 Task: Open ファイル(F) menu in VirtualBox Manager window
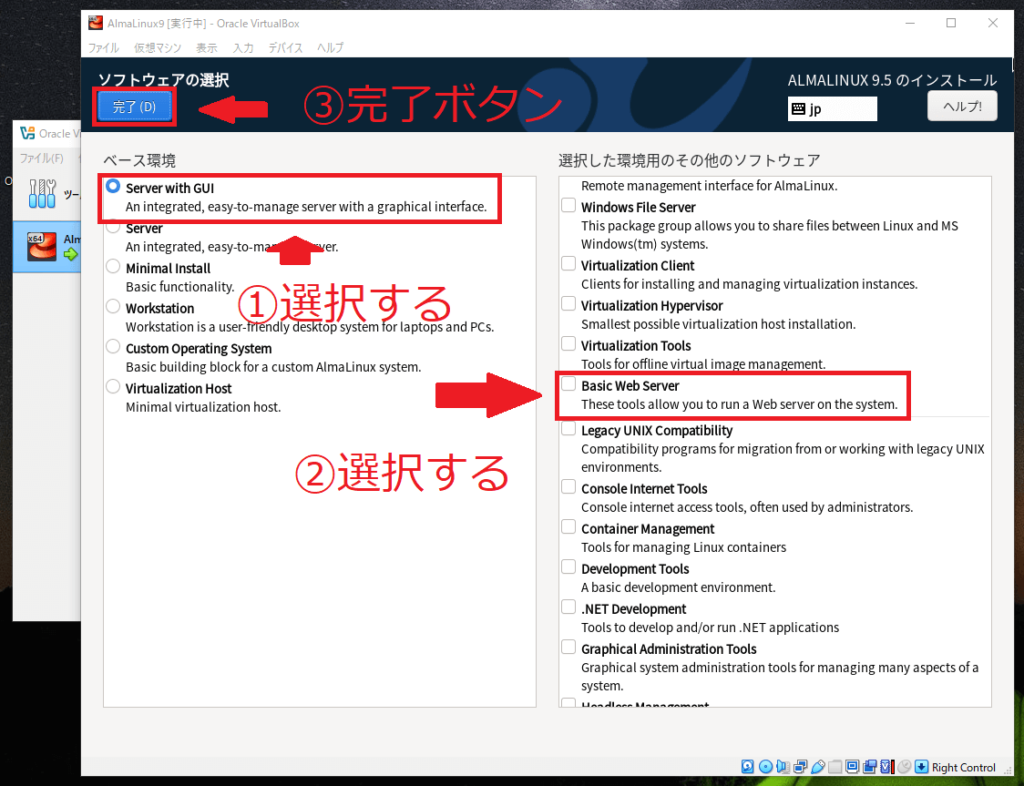[x=41, y=159]
